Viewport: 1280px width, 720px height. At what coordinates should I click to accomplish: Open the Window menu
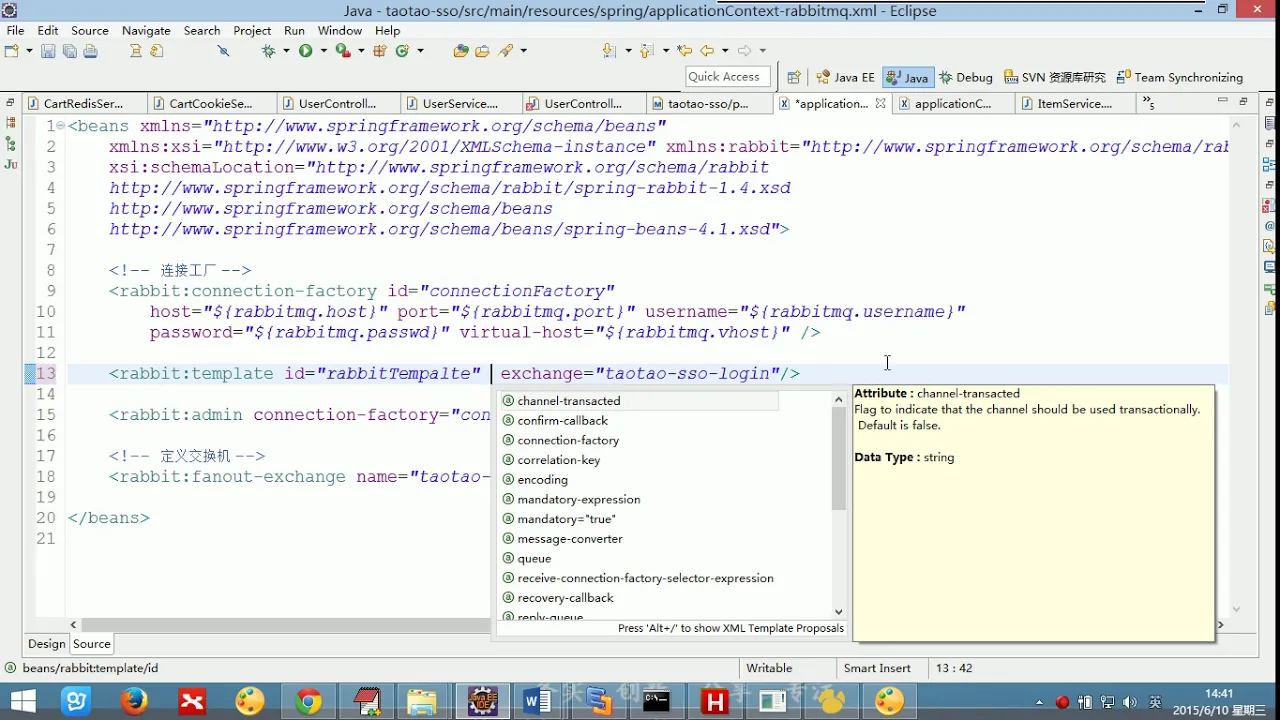(x=340, y=30)
